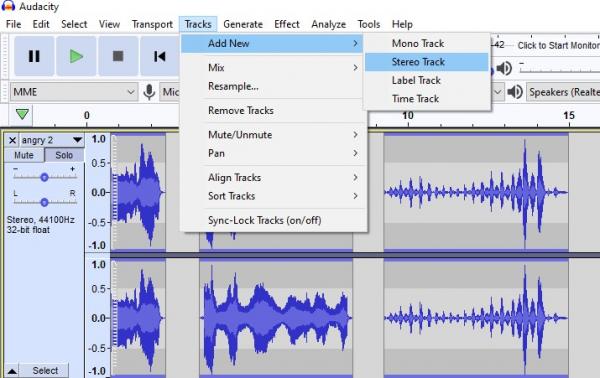This screenshot has height=378, width=600.
Task: Open the File menu
Action: tap(14, 24)
